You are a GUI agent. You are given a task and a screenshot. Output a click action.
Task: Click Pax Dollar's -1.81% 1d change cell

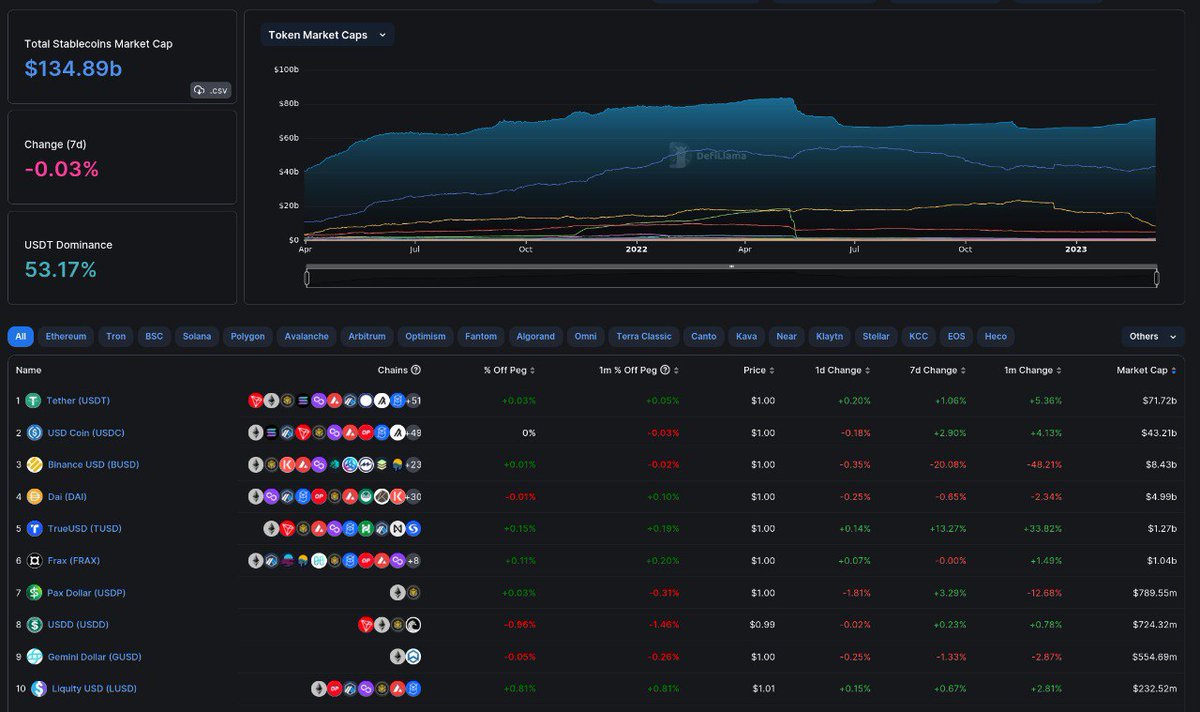point(855,593)
